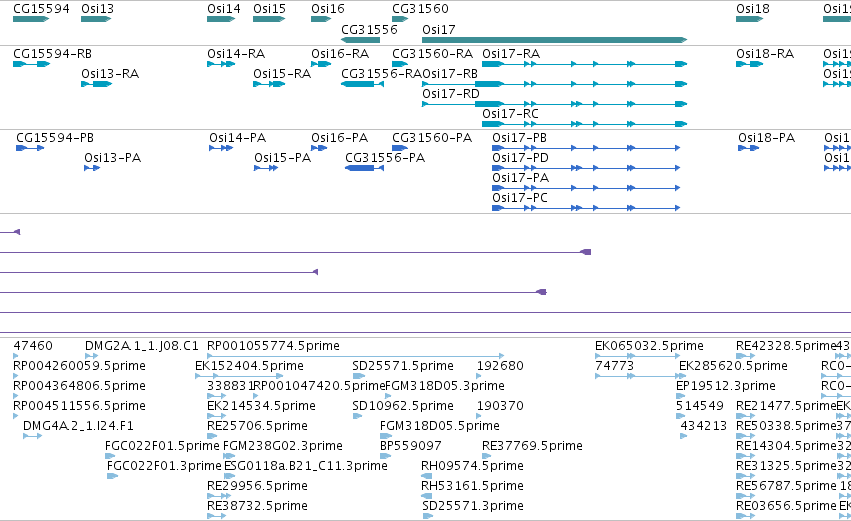851x521 pixels.
Task: Click the SD25571.5prime EST label
Action: [x=403, y=366]
